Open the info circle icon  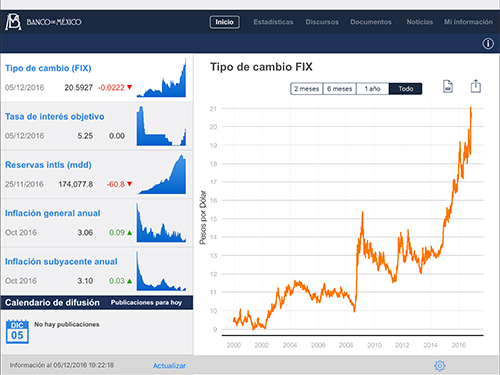click(x=488, y=44)
